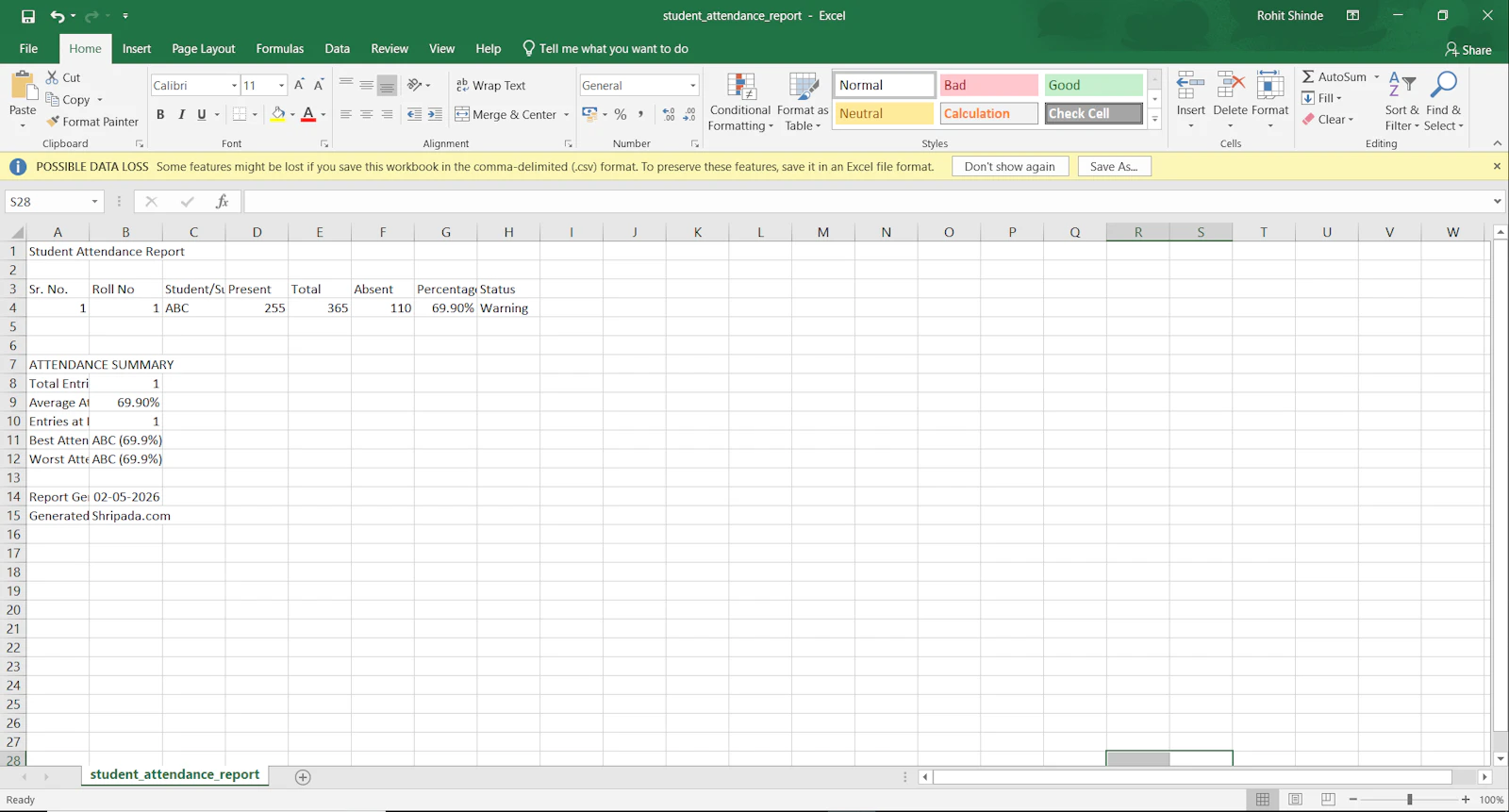Viewport: 1509px width, 812px height.
Task: Set bottom vertical alignment
Action: pos(387,85)
